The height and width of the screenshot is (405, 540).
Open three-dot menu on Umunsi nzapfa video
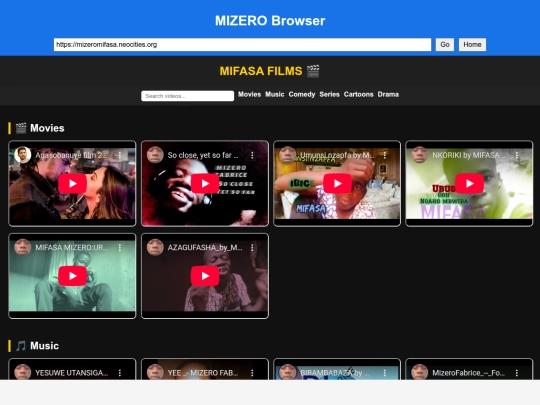pos(385,155)
